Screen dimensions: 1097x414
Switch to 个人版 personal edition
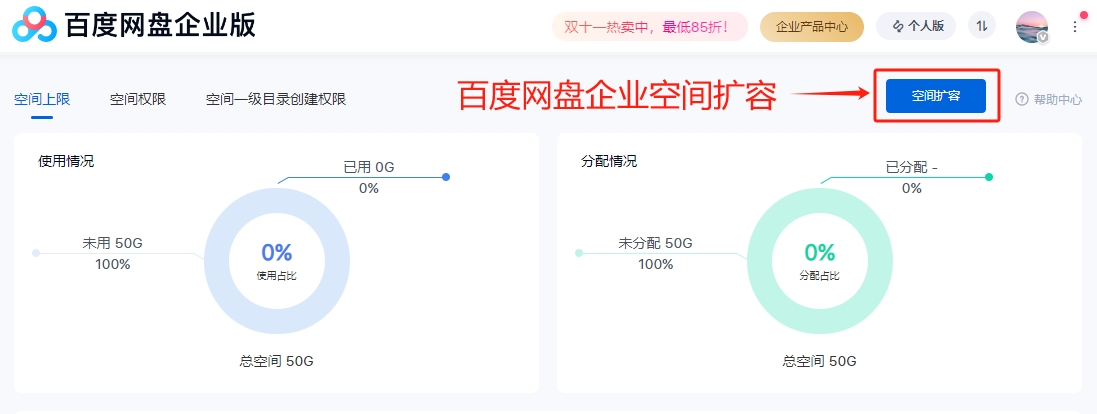[x=916, y=27]
